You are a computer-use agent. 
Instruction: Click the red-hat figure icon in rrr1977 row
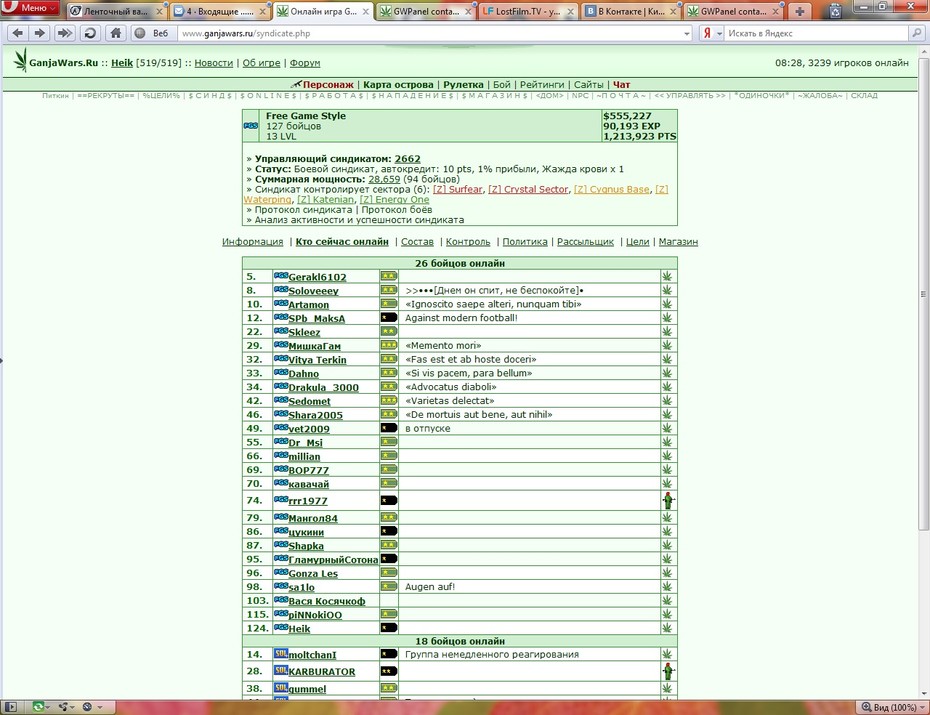668,500
